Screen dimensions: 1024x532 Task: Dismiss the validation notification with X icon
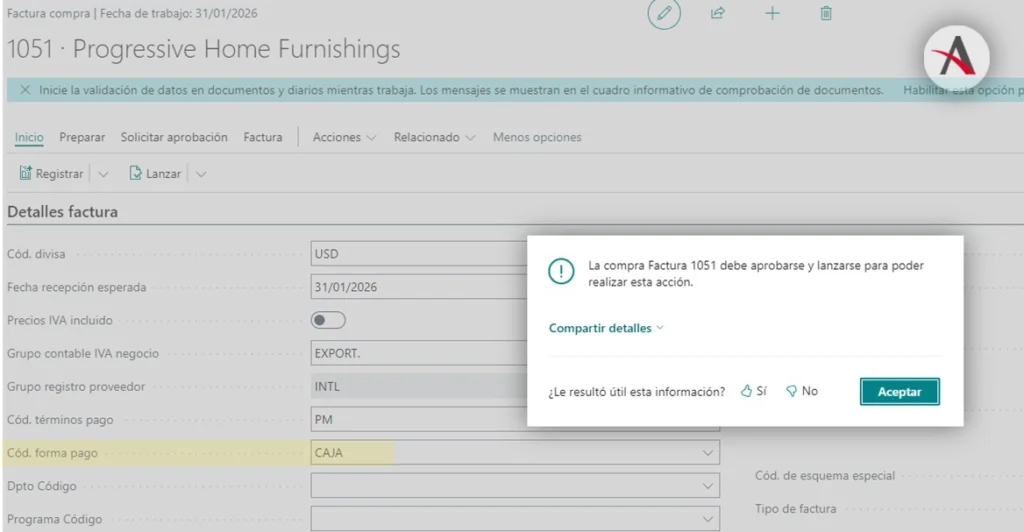coord(25,90)
